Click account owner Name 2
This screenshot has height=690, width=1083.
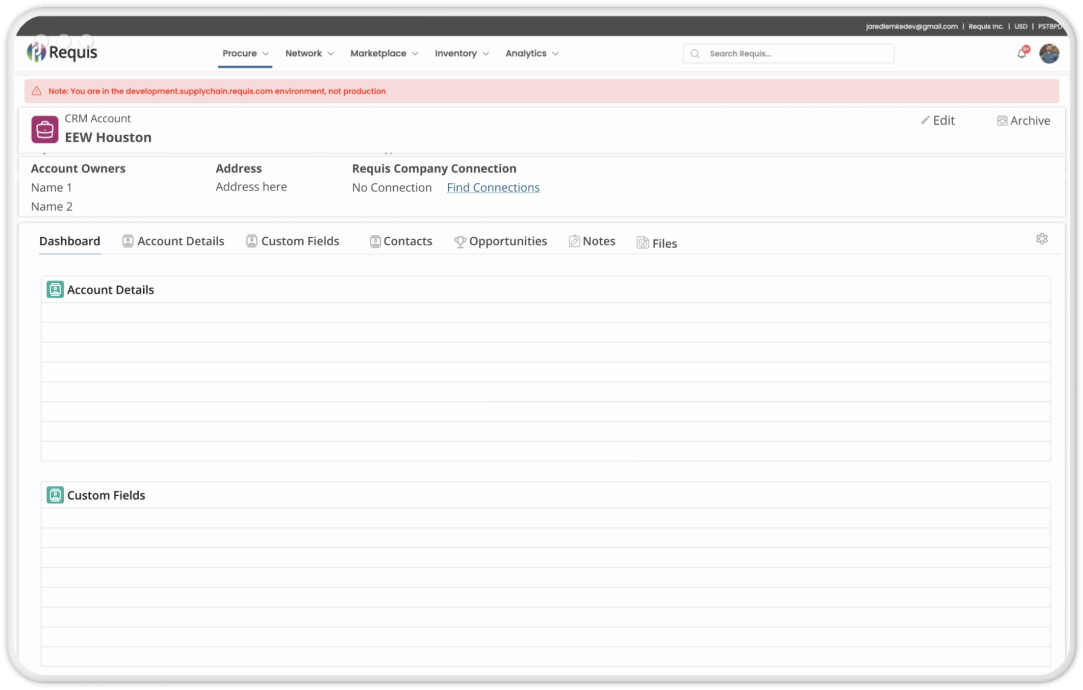click(x=52, y=207)
